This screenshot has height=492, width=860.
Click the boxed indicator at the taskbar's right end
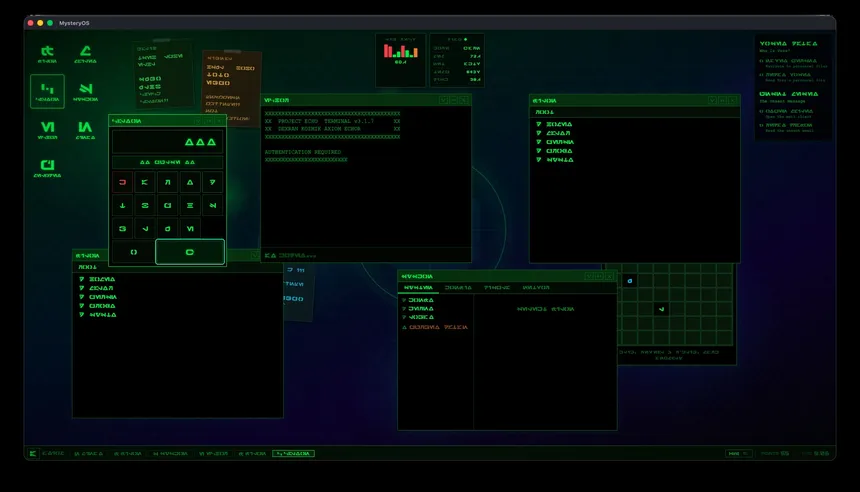[x=738, y=454]
